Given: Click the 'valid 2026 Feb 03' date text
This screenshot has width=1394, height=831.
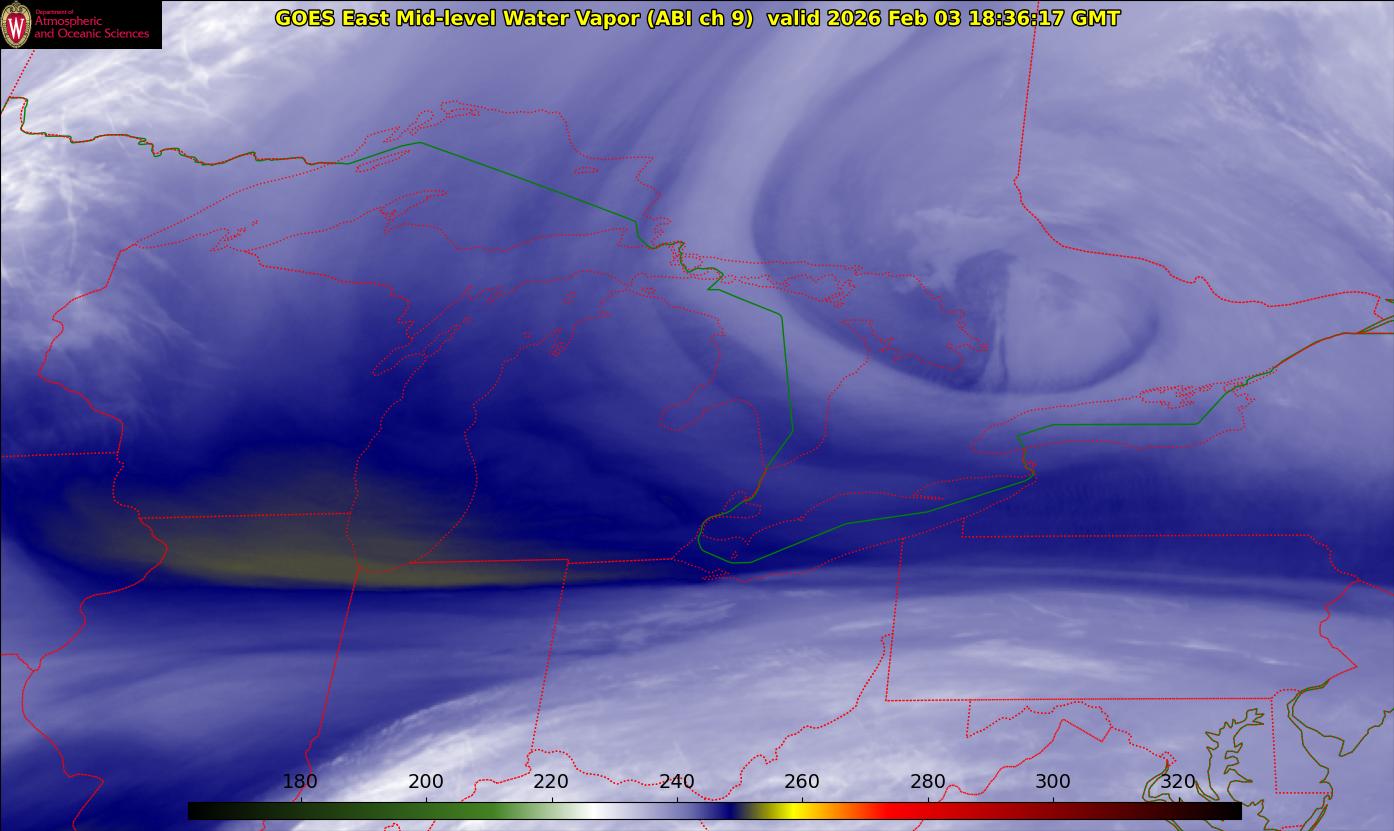Looking at the screenshot, I should pyautogui.click(x=864, y=18).
